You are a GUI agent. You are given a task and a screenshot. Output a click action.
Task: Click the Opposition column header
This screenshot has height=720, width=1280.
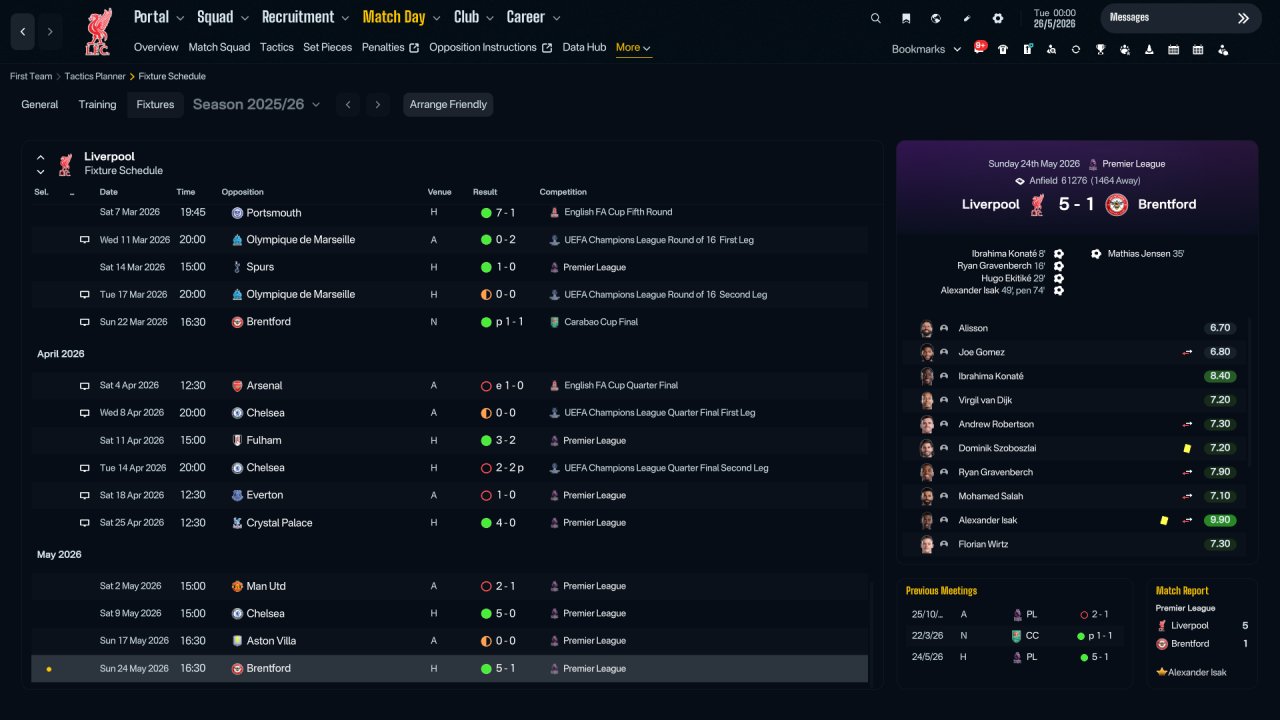(243, 192)
